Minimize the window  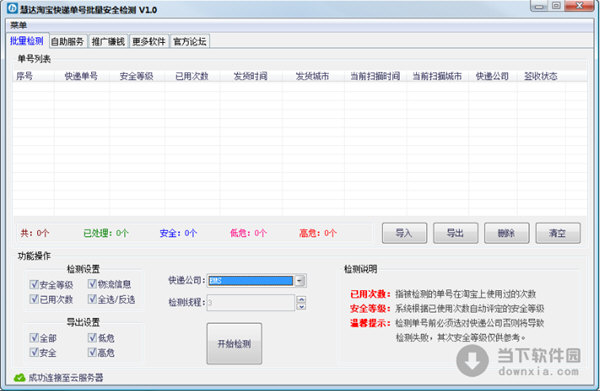539,6
